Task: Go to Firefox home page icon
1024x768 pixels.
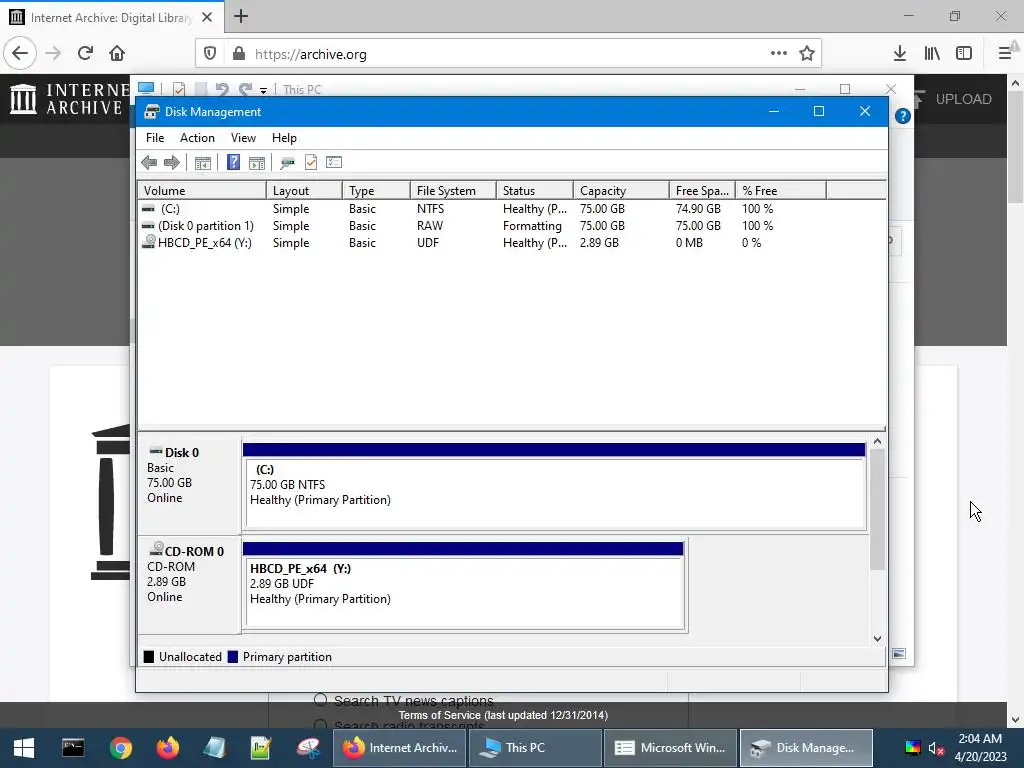Action: pos(117,54)
